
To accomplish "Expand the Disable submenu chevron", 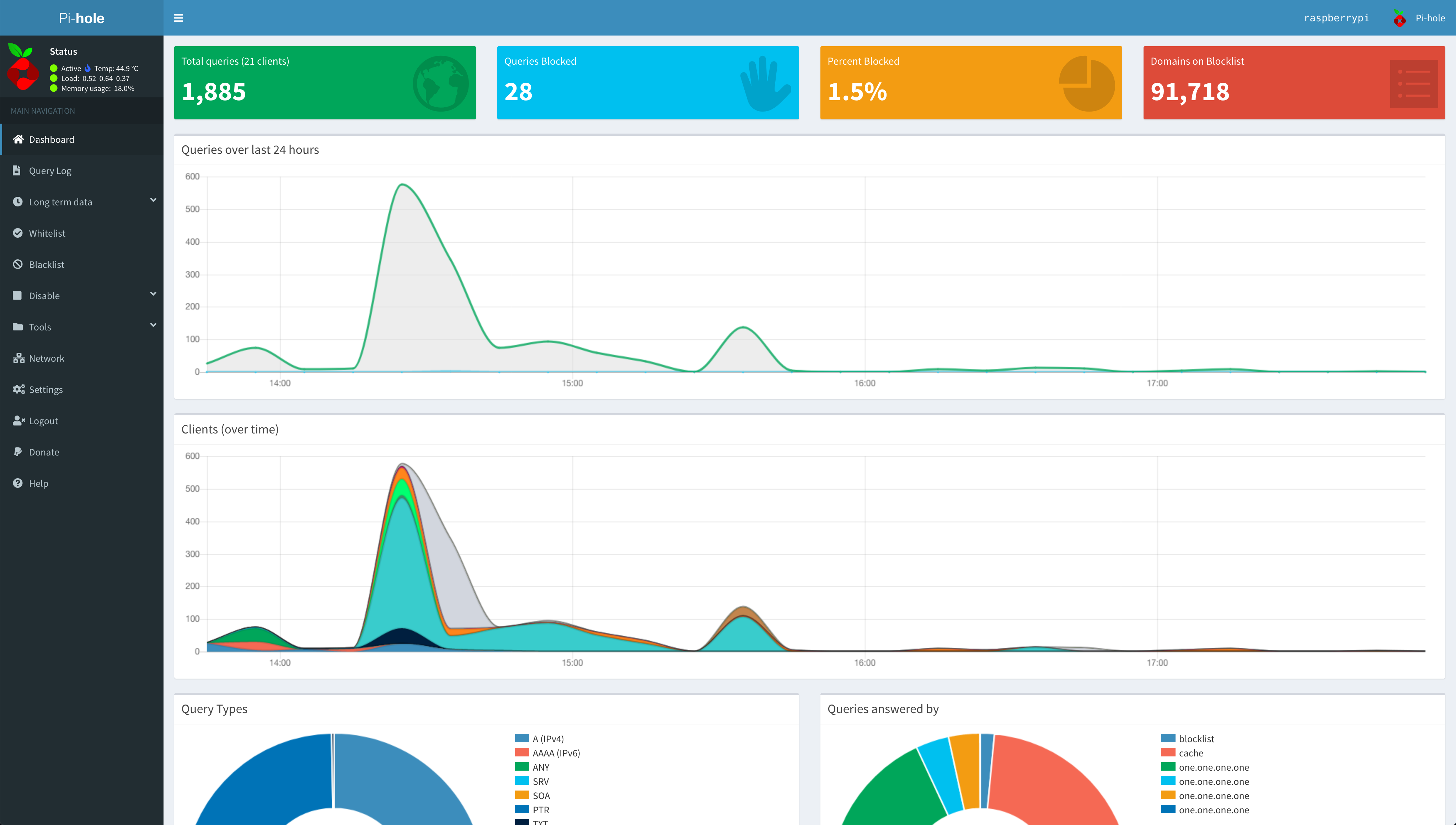I will [x=153, y=293].
